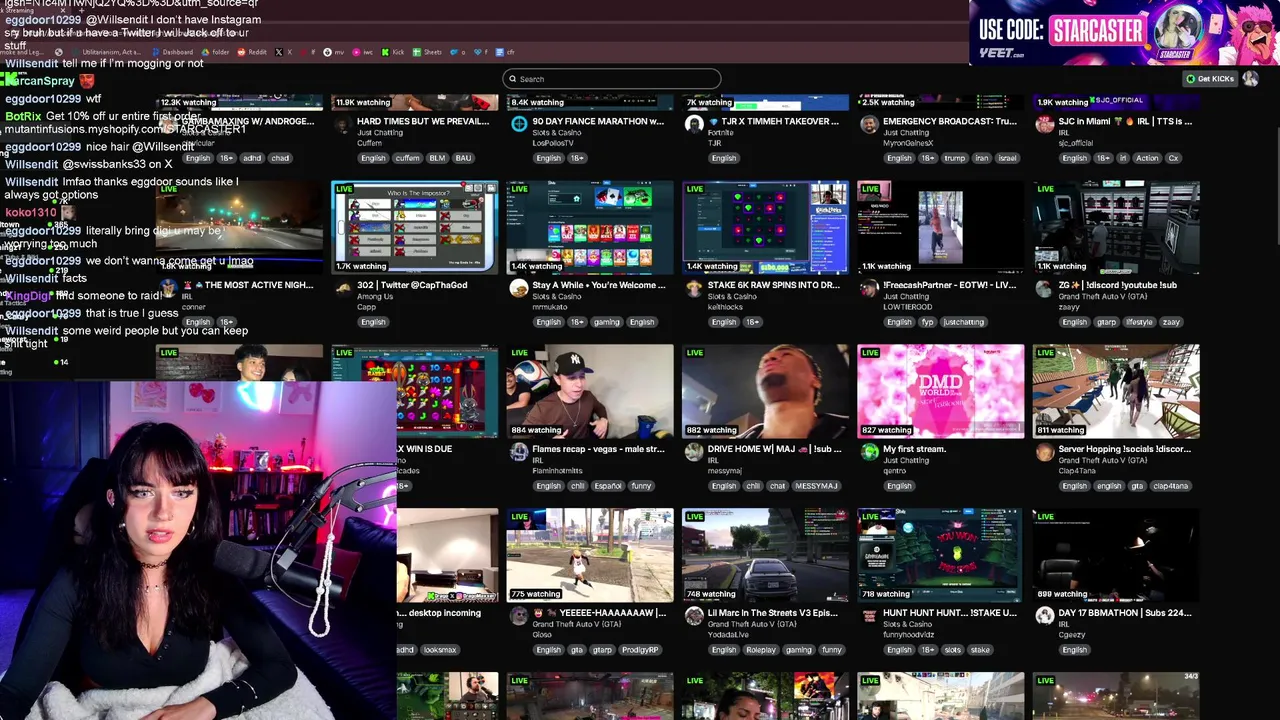Open the Dashboard bookmark
This screenshot has width=1280, height=720.
pyautogui.click(x=172, y=52)
